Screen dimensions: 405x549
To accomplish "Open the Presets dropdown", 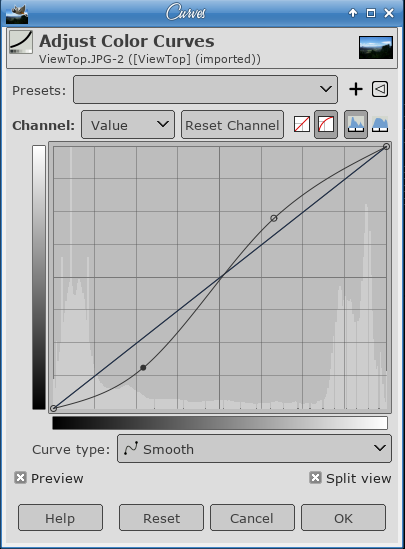I will (x=205, y=90).
